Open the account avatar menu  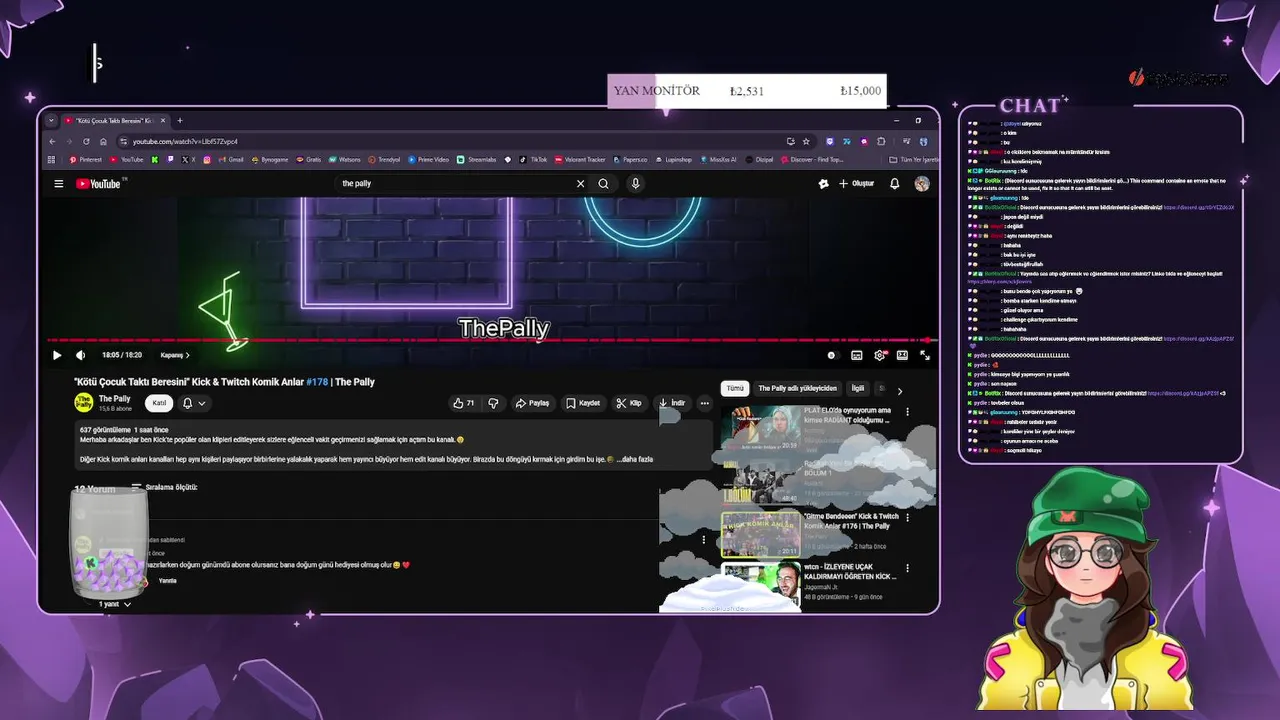point(922,184)
